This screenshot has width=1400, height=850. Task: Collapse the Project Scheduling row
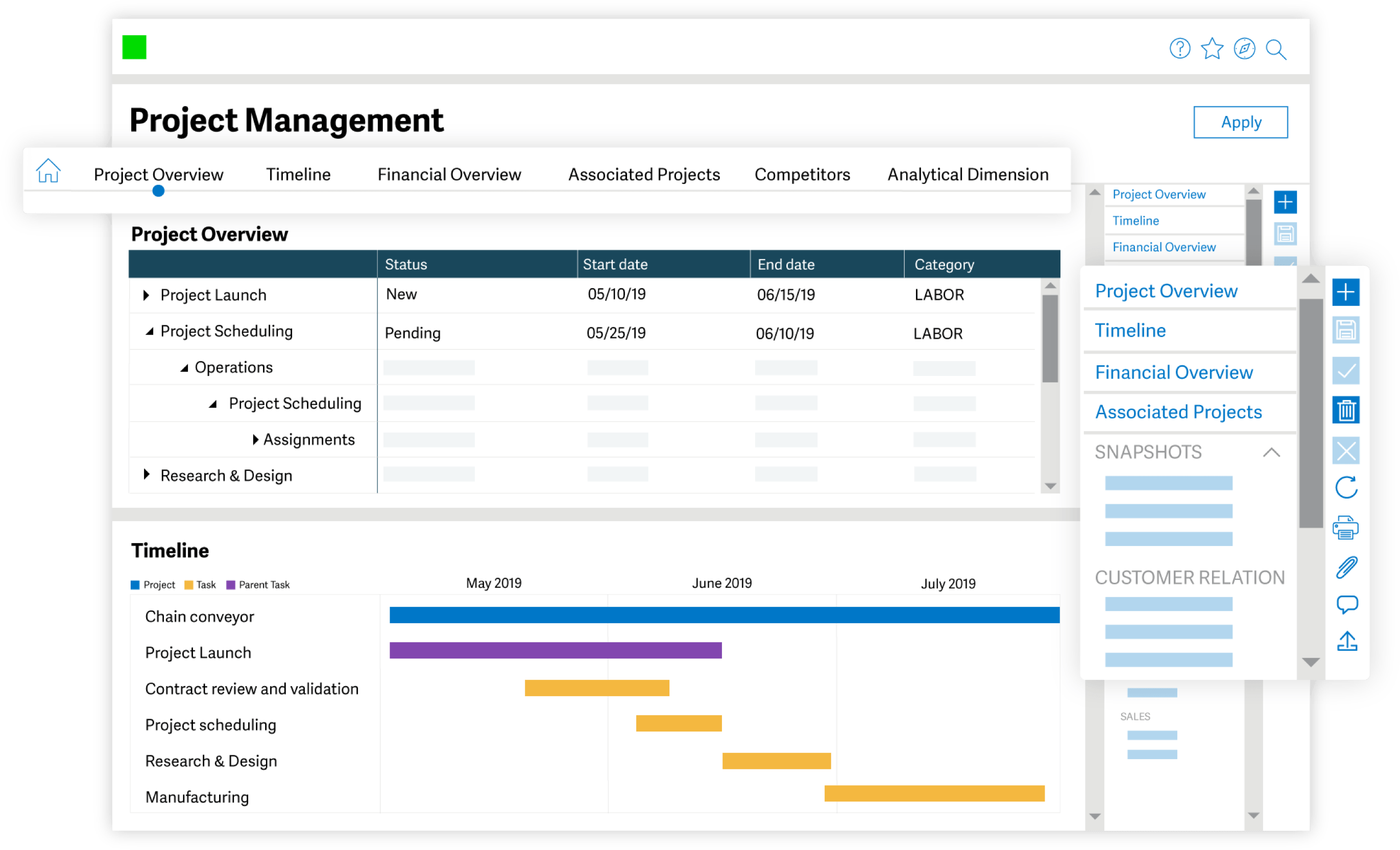point(150,331)
